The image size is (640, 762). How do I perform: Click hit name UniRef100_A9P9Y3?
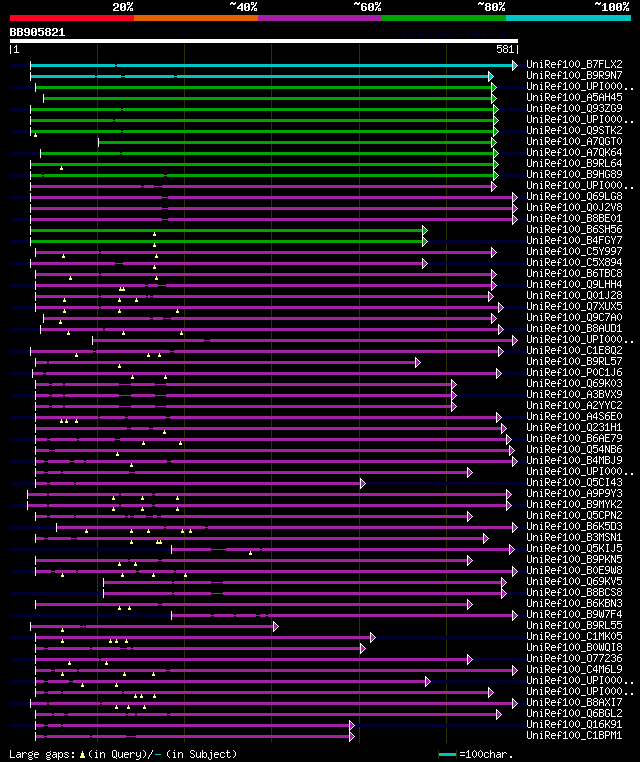(x=574, y=493)
